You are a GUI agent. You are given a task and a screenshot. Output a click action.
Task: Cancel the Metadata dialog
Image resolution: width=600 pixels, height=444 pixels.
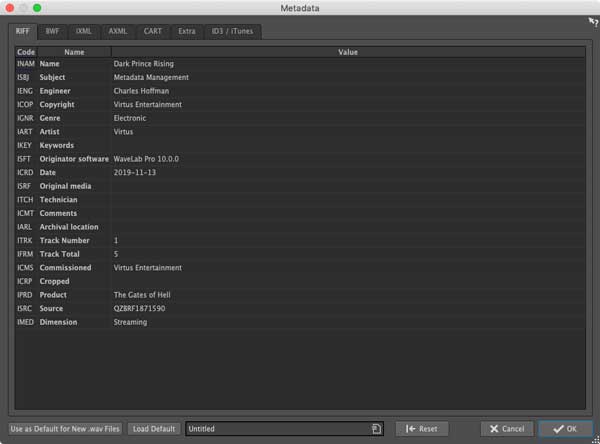(x=507, y=429)
